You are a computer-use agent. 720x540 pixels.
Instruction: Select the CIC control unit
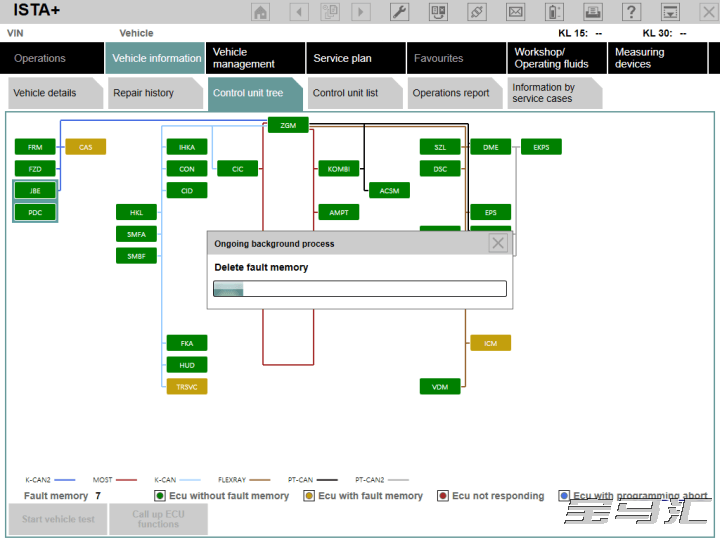tap(237, 169)
